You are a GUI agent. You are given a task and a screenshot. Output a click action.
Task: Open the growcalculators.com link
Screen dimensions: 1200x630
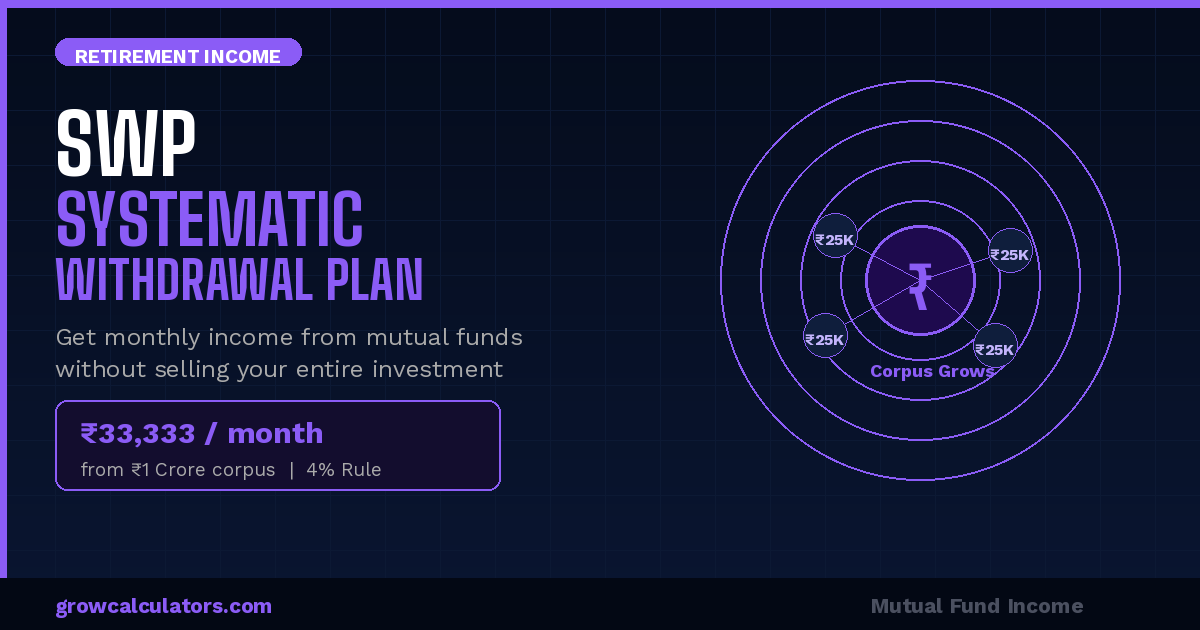[x=163, y=606]
